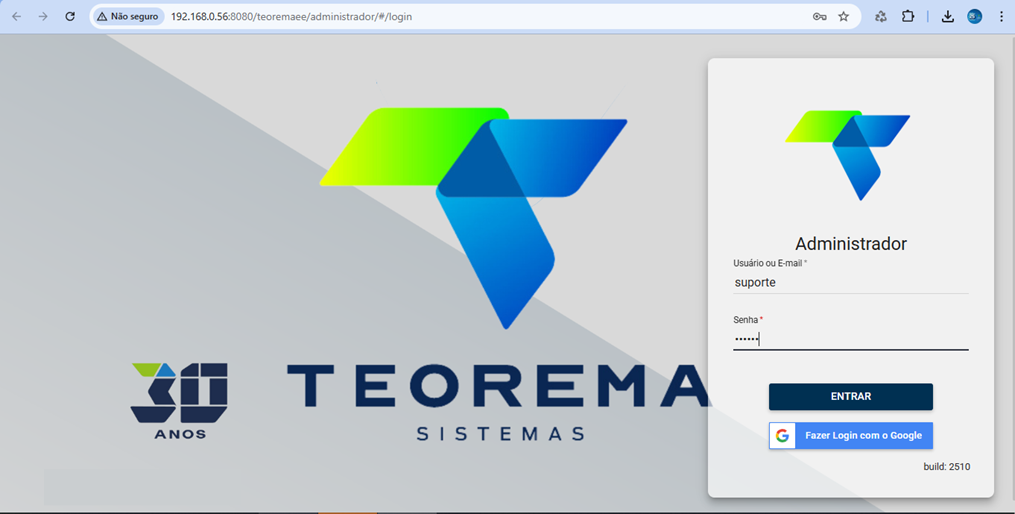Open the 'Não seguro' site security info
This screenshot has width=1015, height=514.
[x=128, y=17]
